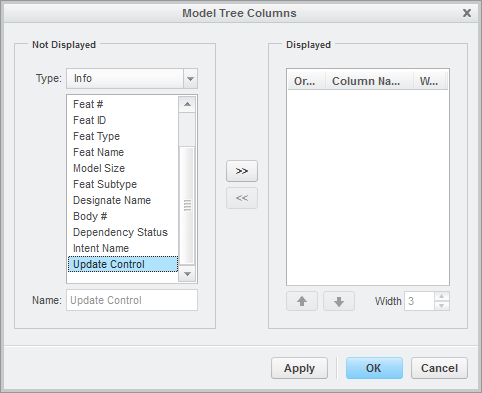Viewport: 482px width, 393px height.
Task: Select Update Control in the list
Action: [x=123, y=264]
